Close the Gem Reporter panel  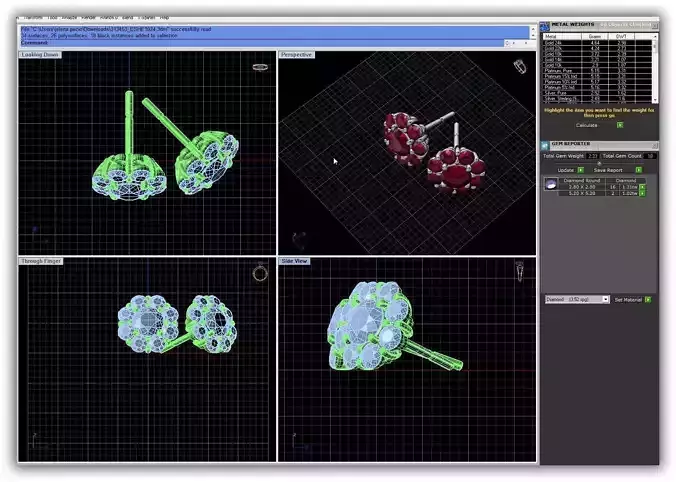655,145
